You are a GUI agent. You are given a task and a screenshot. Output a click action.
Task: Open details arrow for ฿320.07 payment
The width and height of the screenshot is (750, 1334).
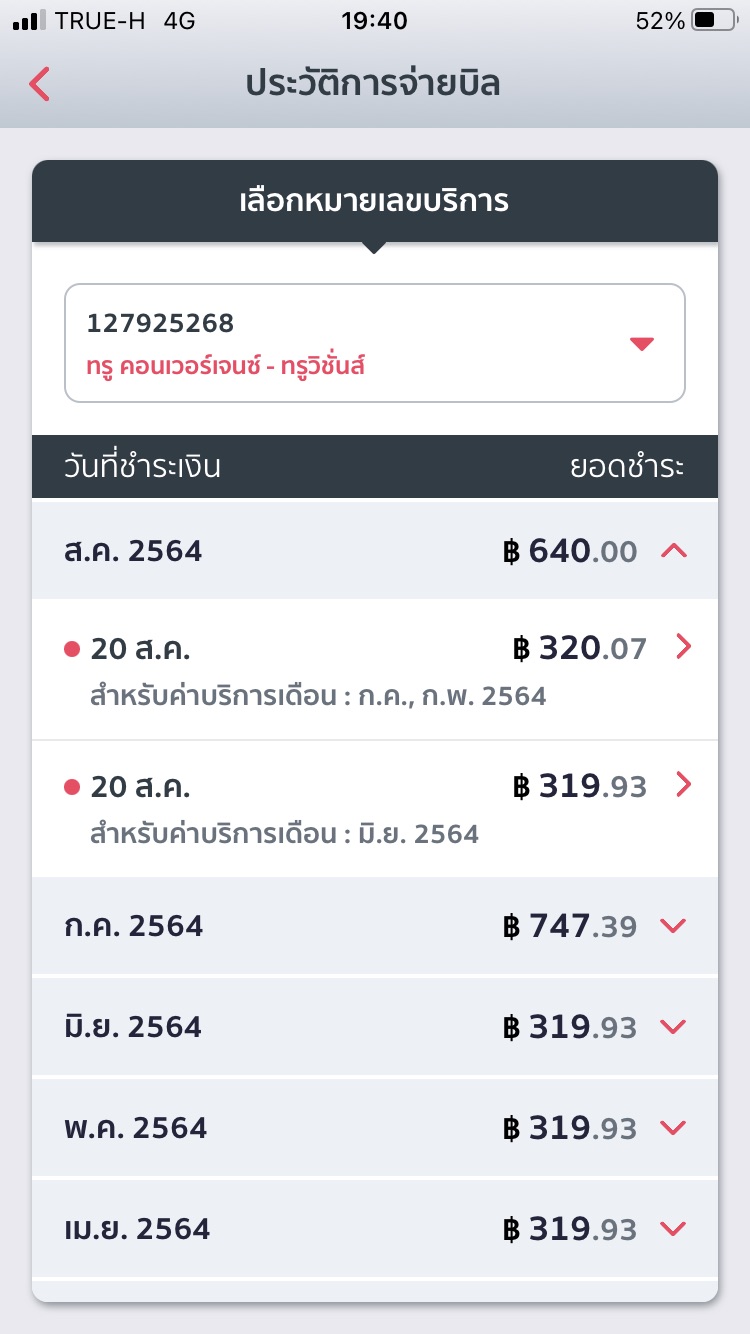684,648
